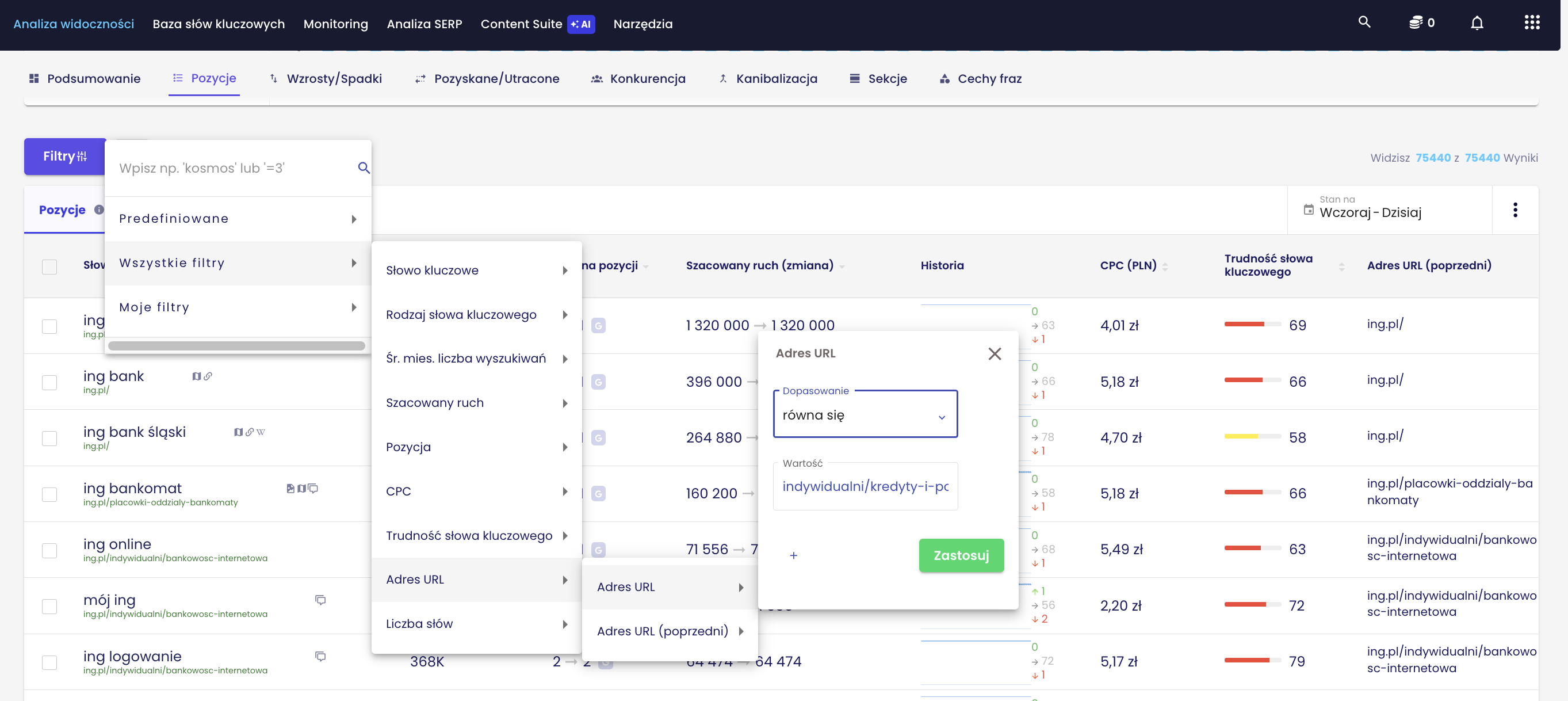Expand the Szacowany ruch filter
This screenshot has height=701, width=1568.
coord(477,403)
